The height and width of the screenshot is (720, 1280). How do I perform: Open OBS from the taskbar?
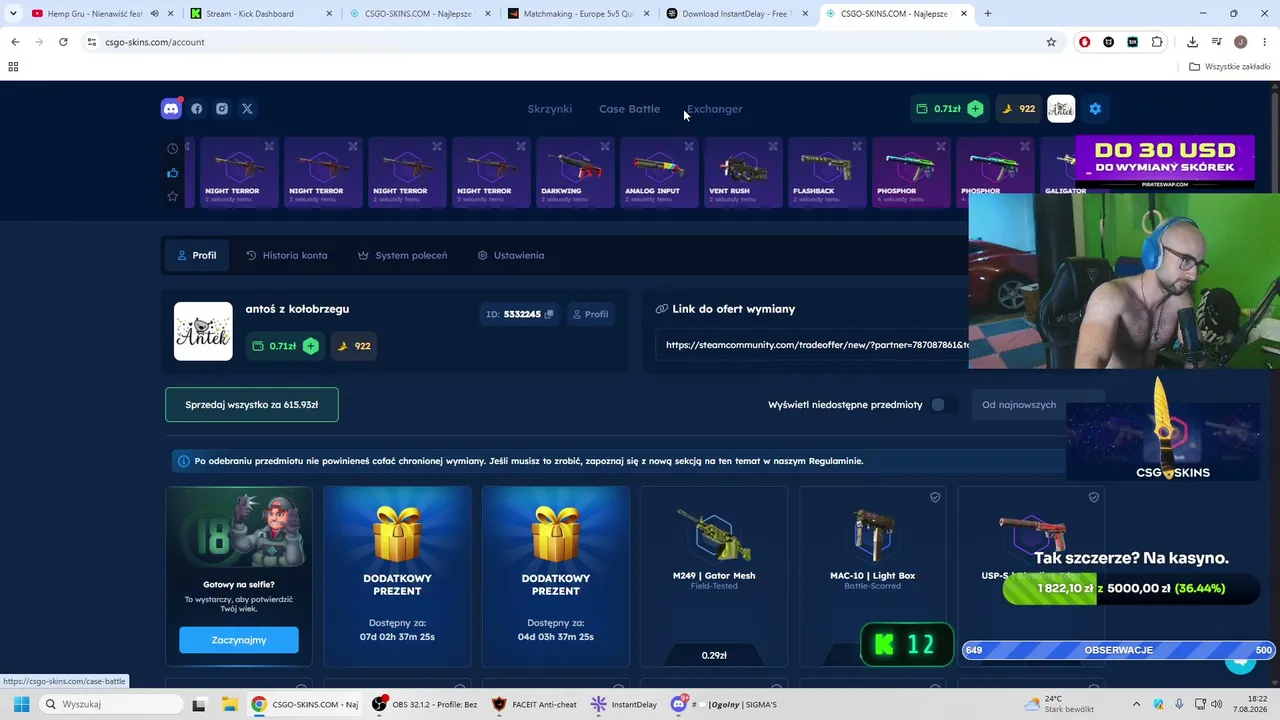tap(425, 704)
